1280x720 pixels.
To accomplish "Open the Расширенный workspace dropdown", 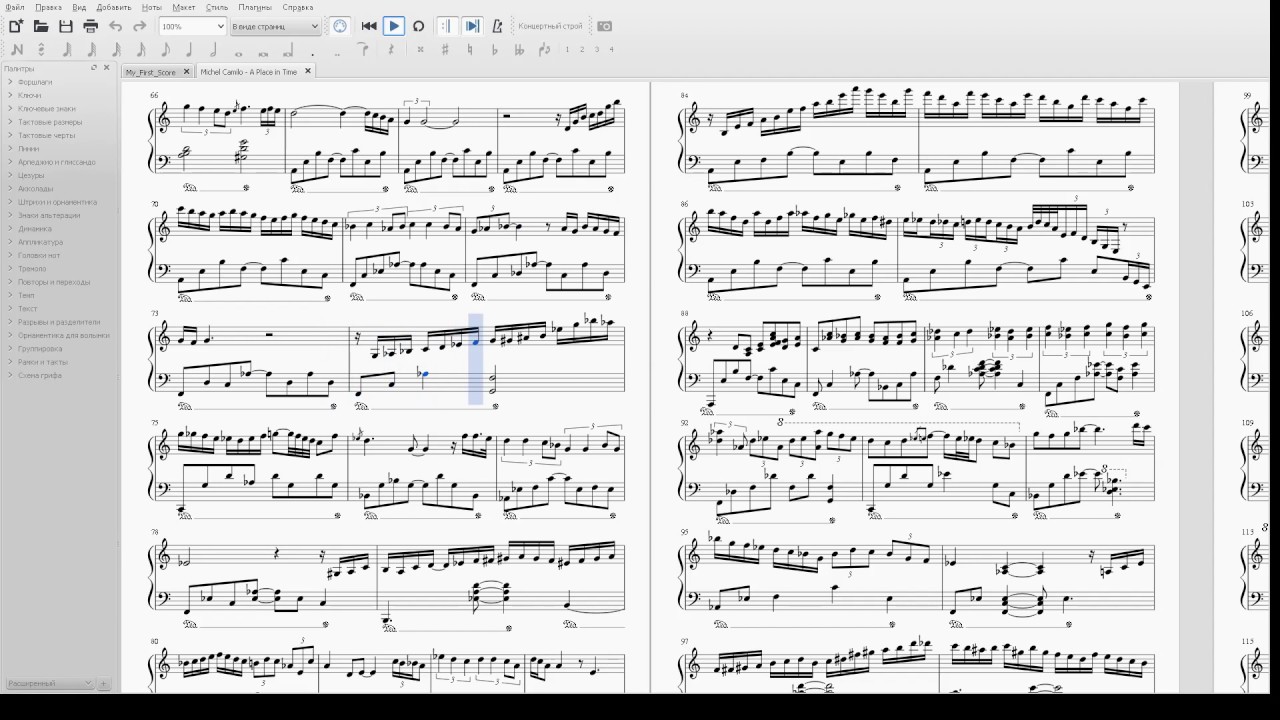I will [49, 684].
